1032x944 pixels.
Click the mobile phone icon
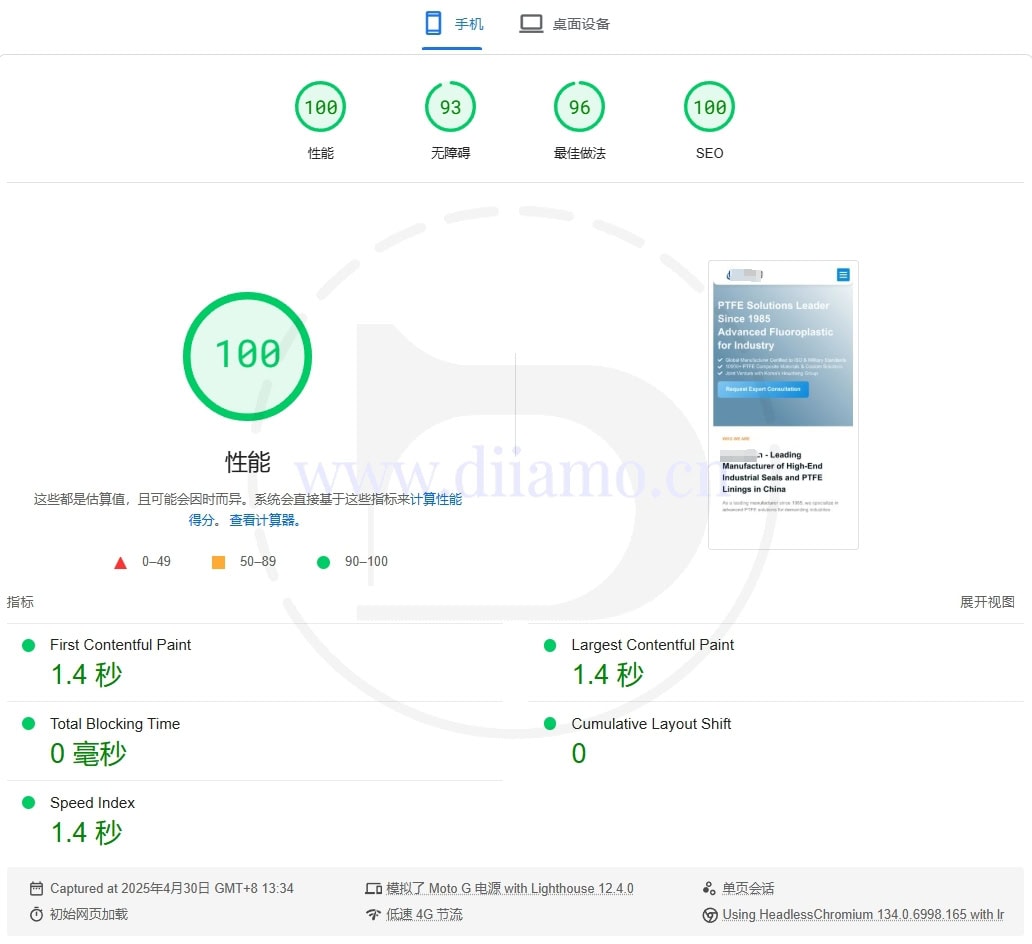[x=433, y=23]
